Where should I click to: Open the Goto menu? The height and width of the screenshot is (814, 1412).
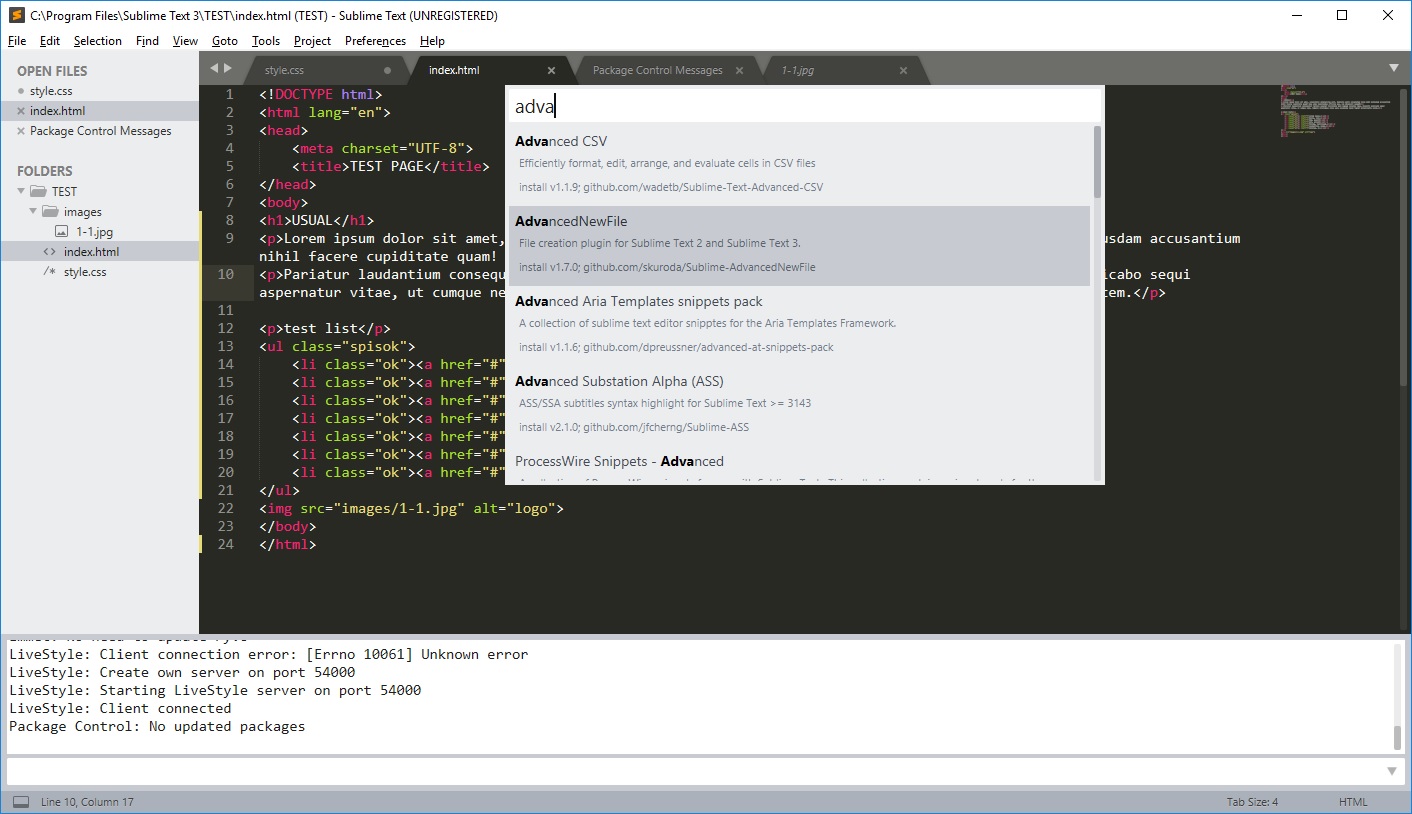[x=225, y=41]
